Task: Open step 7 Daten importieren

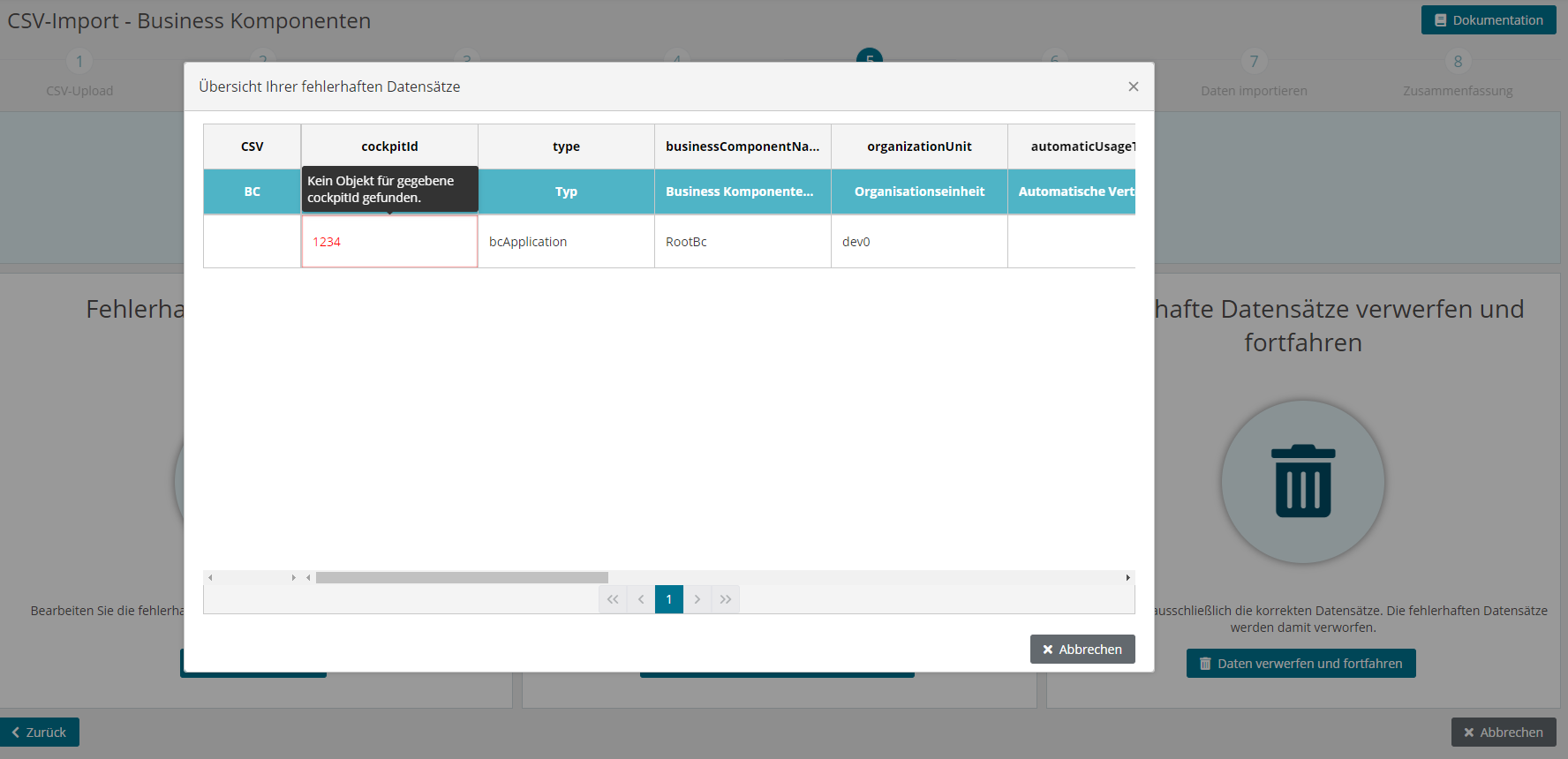Action: pos(1254,73)
